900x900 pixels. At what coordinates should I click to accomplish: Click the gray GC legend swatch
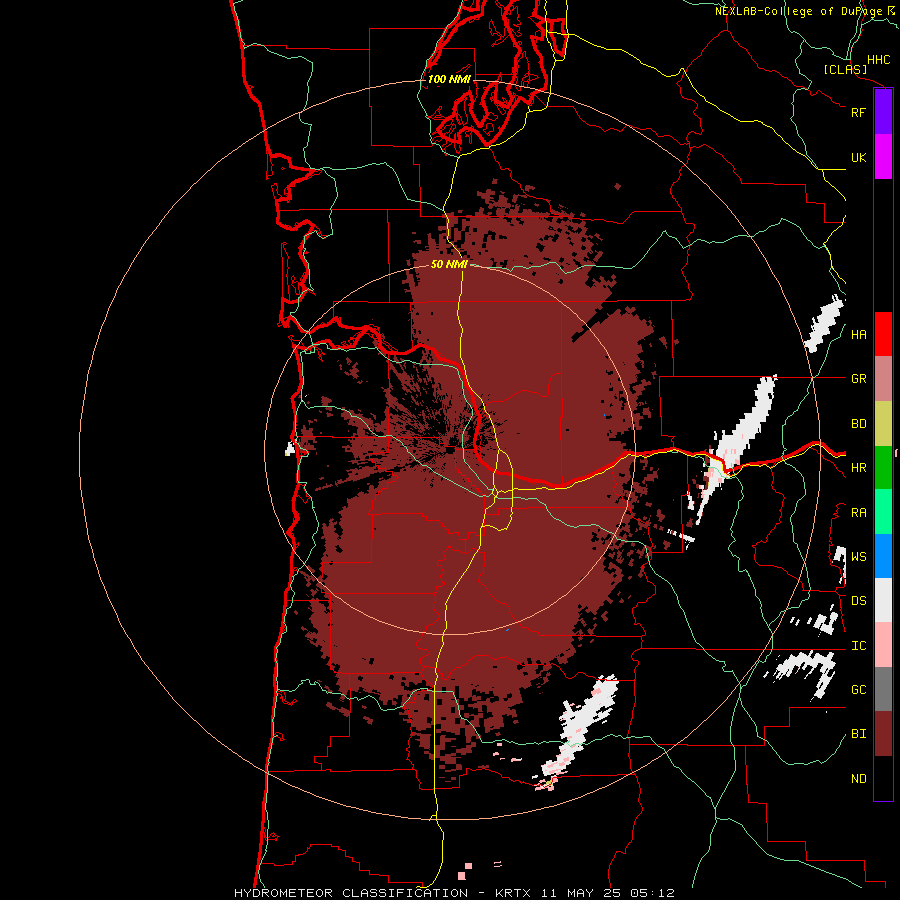point(883,689)
